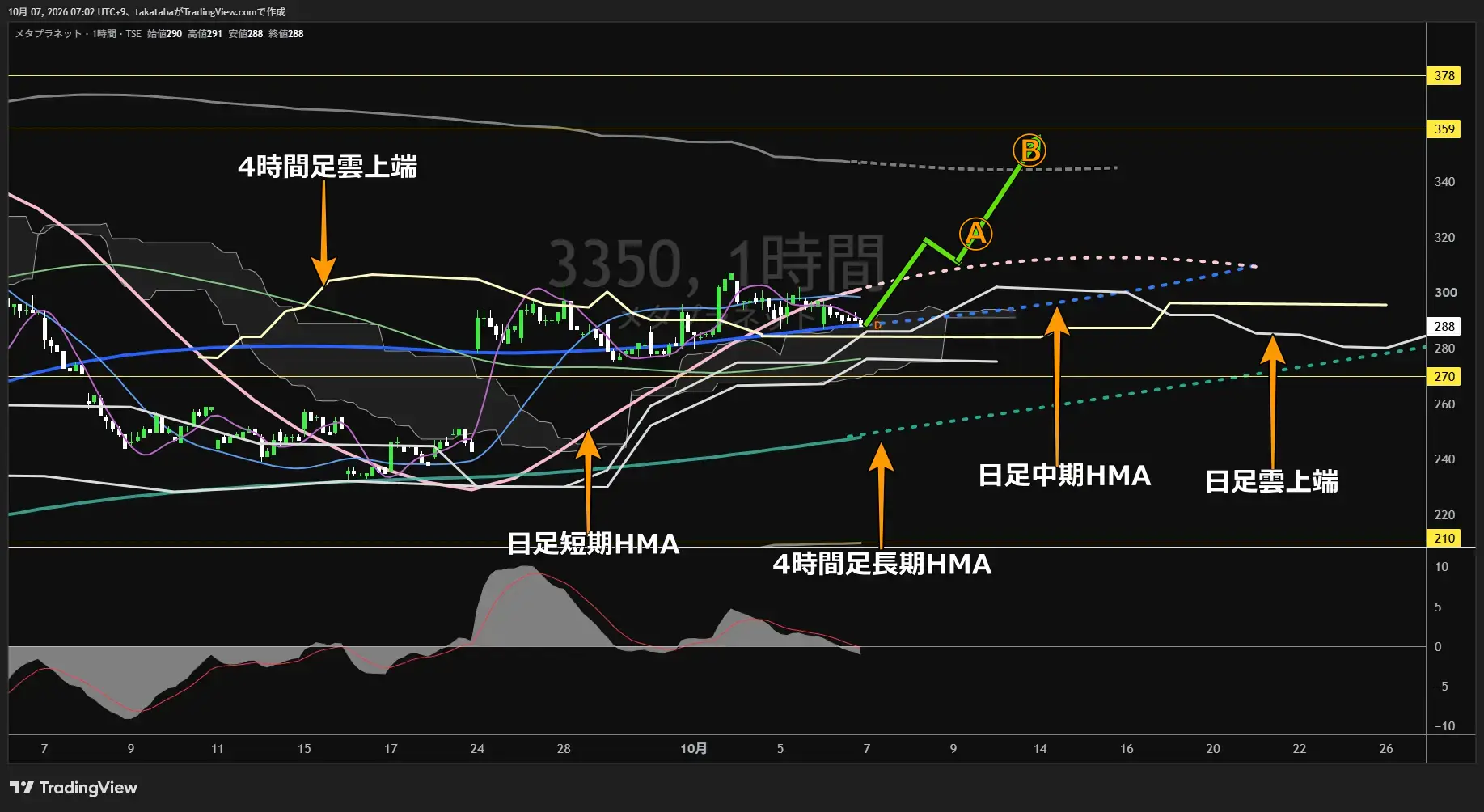Click the TradingView logo at the bottom
Viewport: 1484px width, 812px height.
(74, 788)
